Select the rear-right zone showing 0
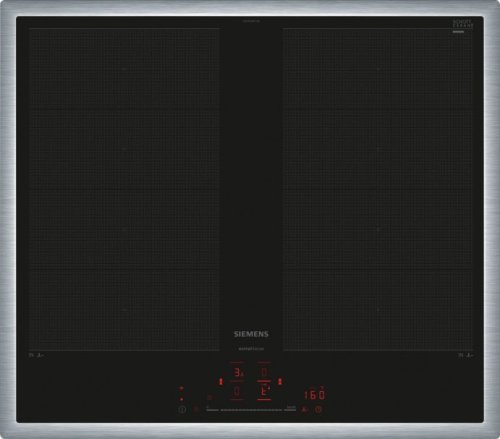The width and height of the screenshot is (500, 439). click(264, 372)
